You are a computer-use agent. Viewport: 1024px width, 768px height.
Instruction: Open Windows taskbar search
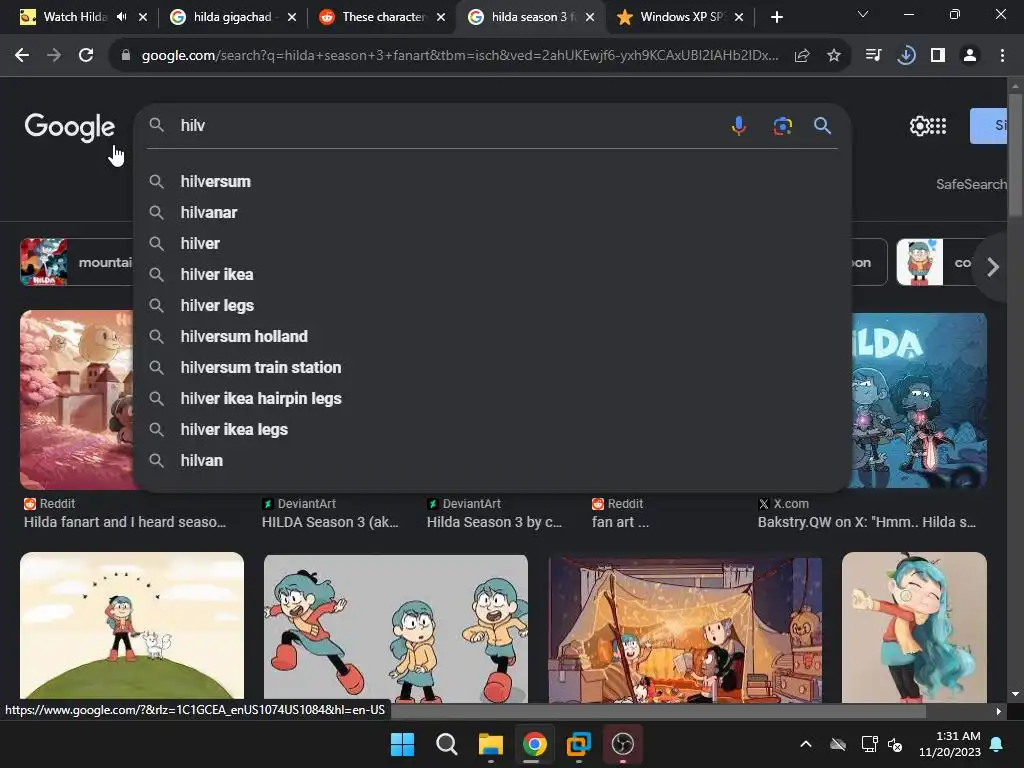click(447, 744)
